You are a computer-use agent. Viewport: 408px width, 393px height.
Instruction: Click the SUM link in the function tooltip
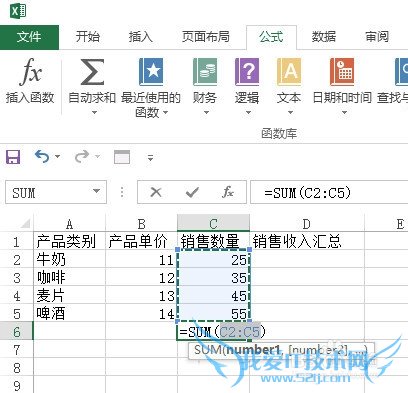207,350
